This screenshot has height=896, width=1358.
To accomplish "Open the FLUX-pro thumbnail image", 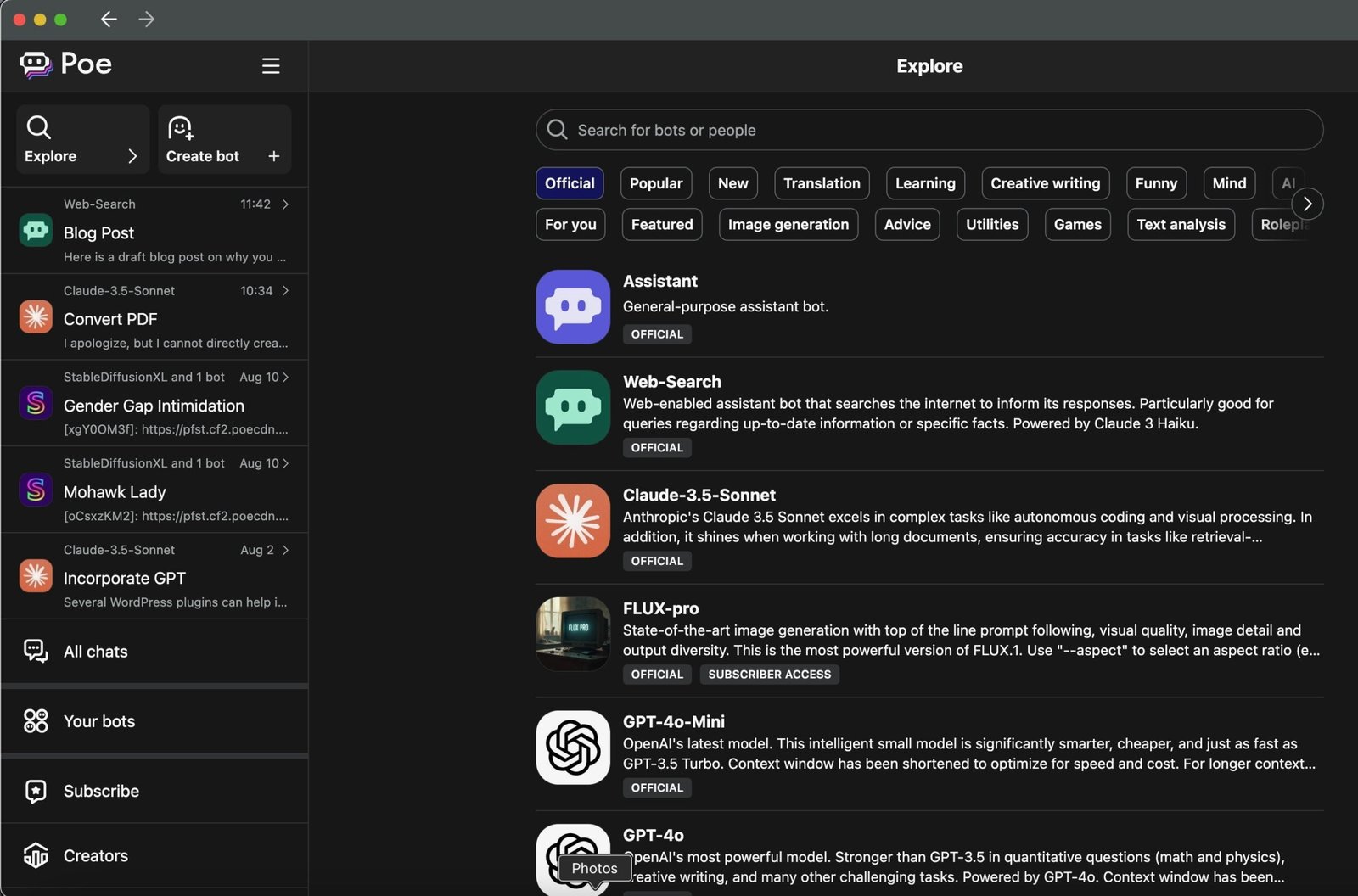I will pos(573,634).
